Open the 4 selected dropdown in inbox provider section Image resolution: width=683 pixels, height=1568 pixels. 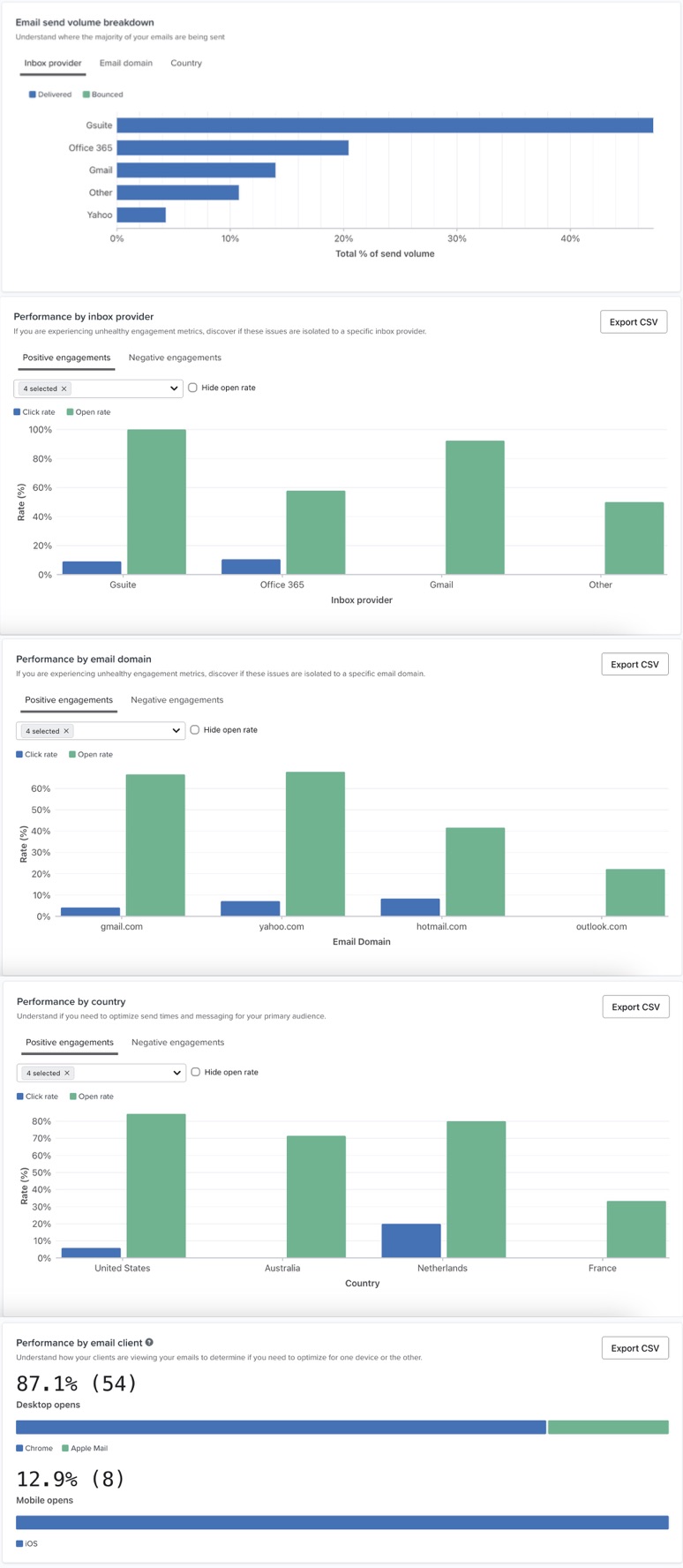(173, 388)
